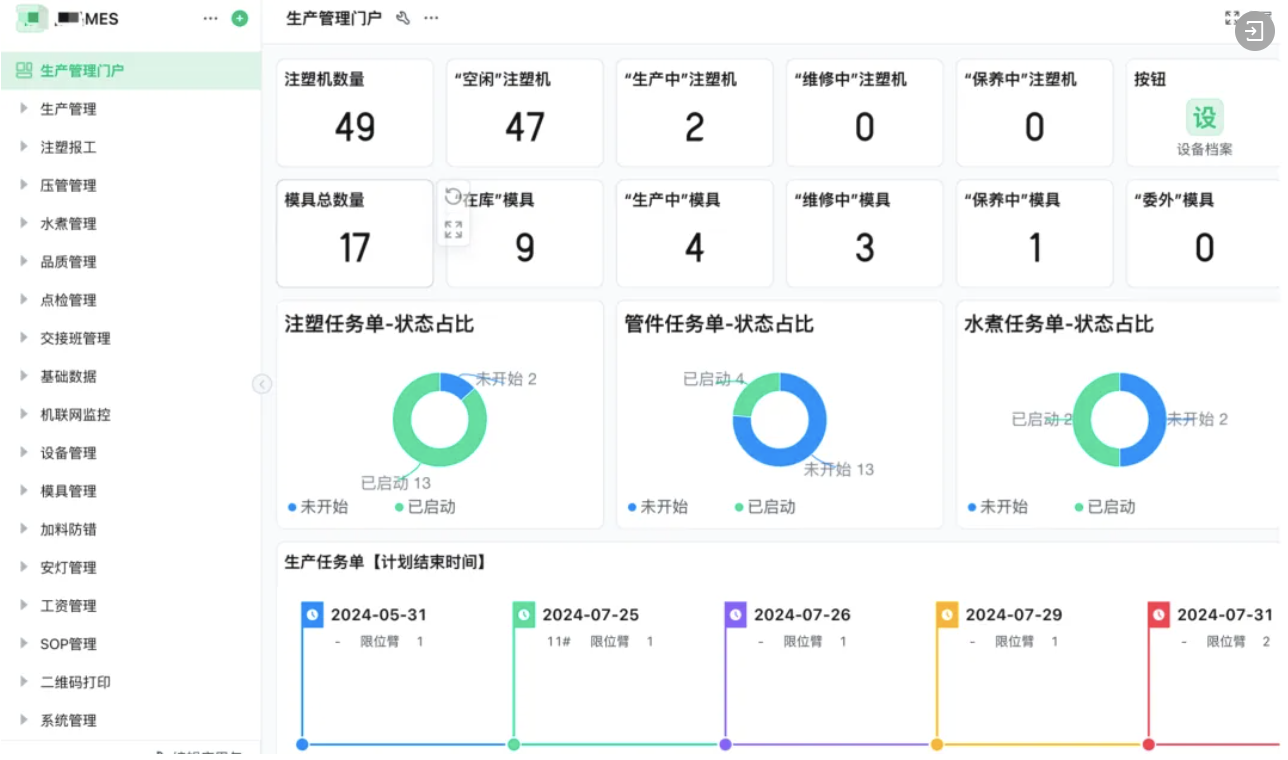Click the blue clock icon for 2024-05-31
The height and width of the screenshot is (760, 1288).
[x=313, y=615]
